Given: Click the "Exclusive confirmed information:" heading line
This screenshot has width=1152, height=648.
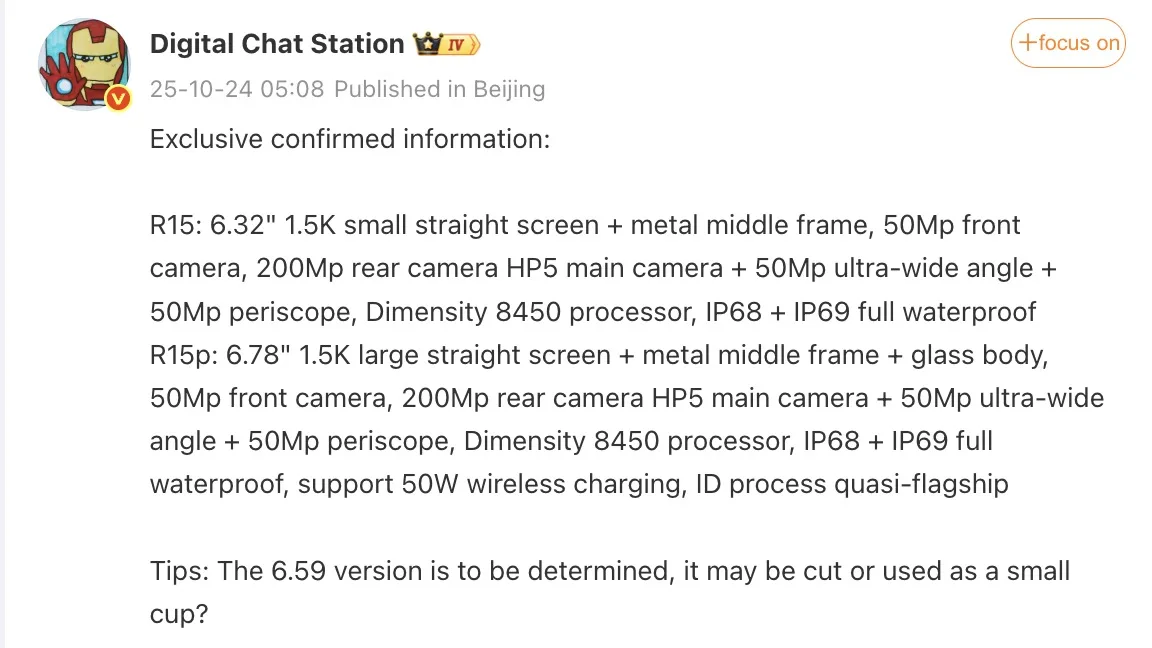Looking at the screenshot, I should 350,139.
